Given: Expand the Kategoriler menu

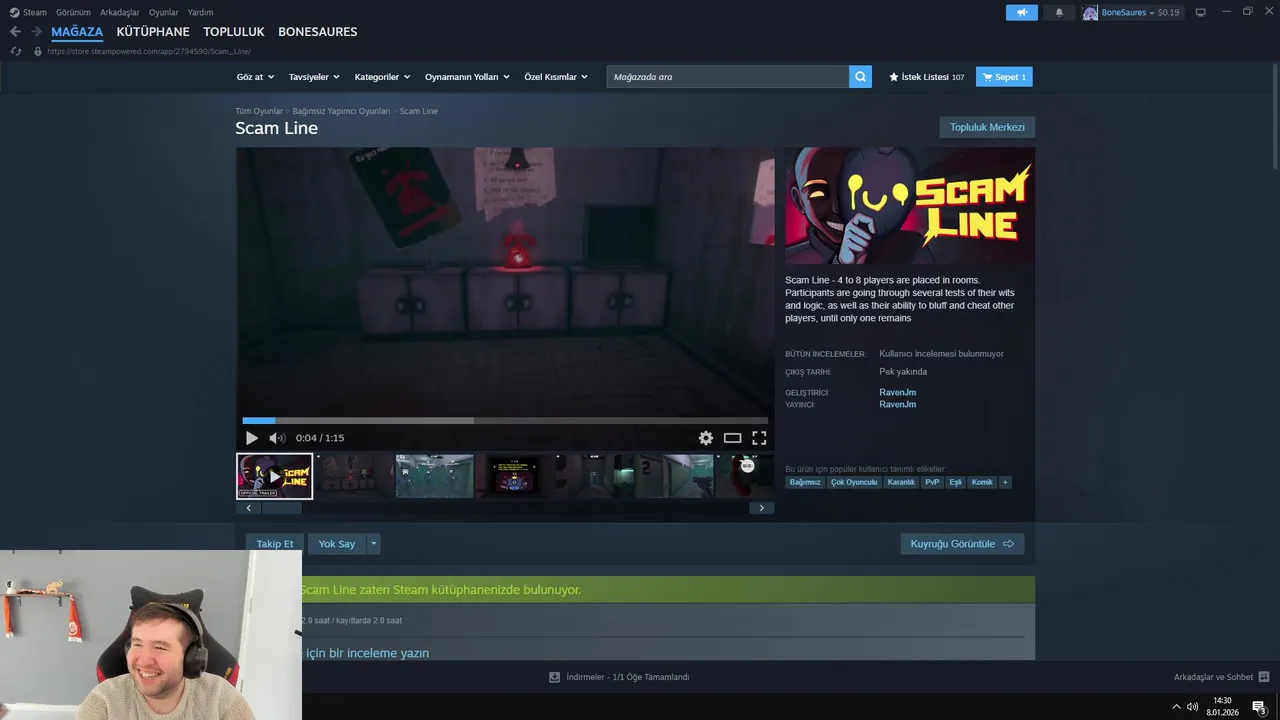Looking at the screenshot, I should (x=382, y=77).
